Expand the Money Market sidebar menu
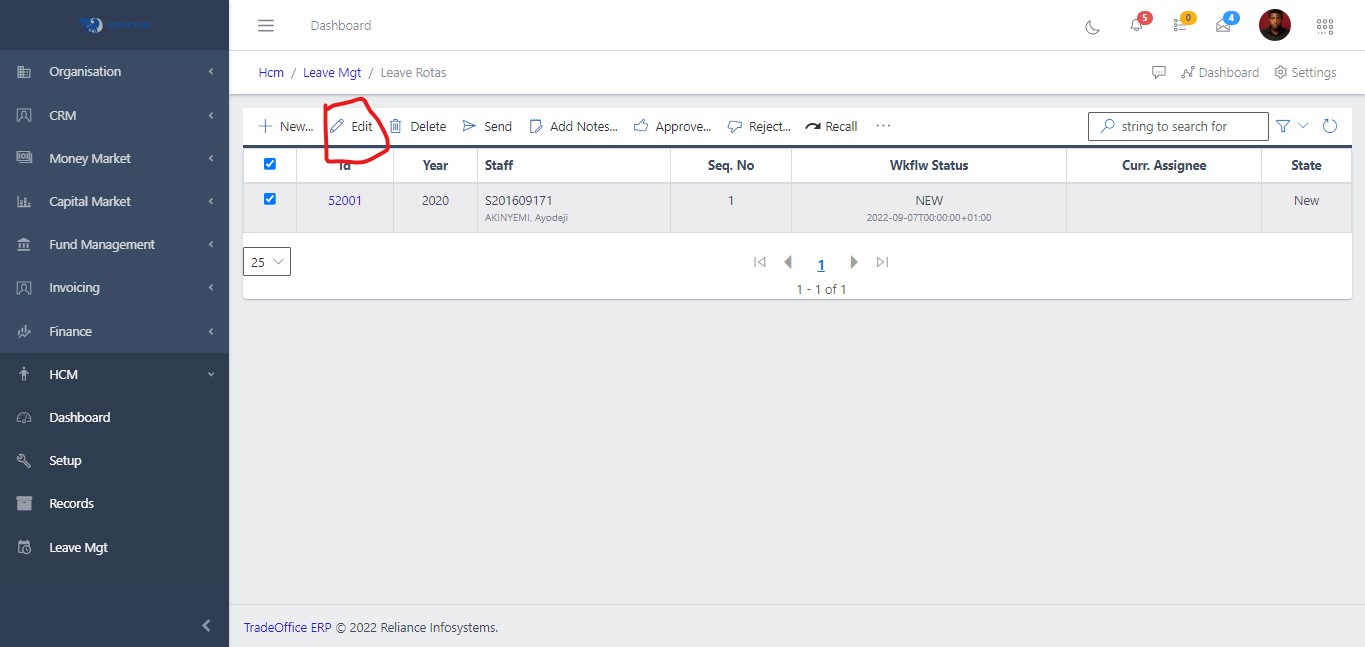Image resolution: width=1365 pixels, height=647 pixels. [x=114, y=158]
